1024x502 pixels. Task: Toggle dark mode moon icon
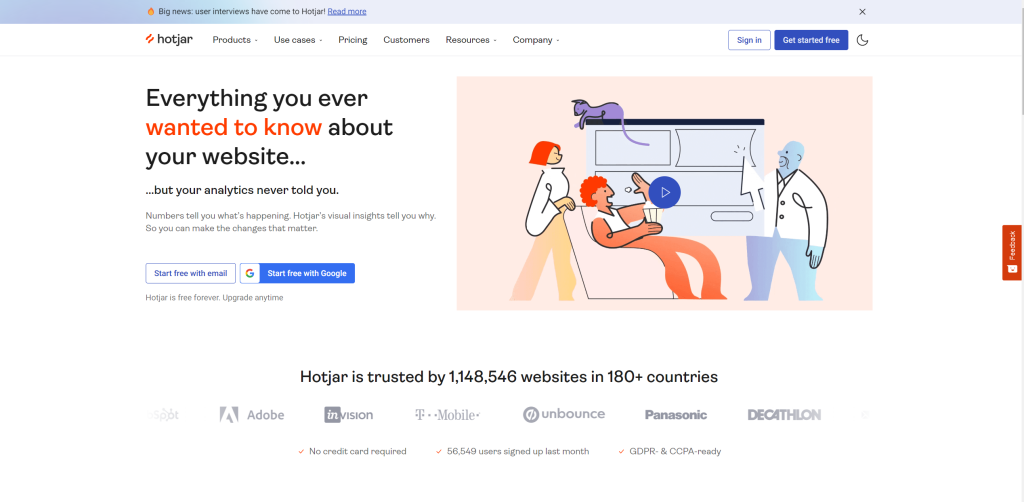(x=862, y=40)
